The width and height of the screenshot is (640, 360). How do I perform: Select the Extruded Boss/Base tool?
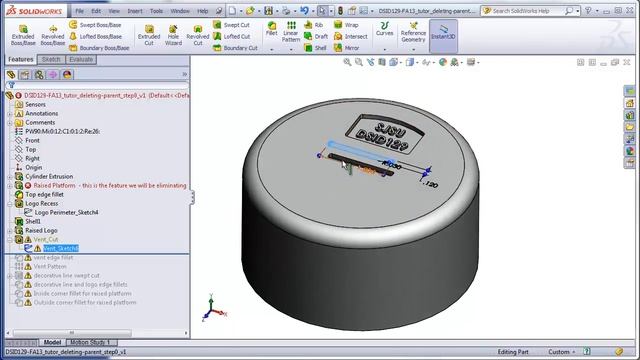tap(23, 35)
